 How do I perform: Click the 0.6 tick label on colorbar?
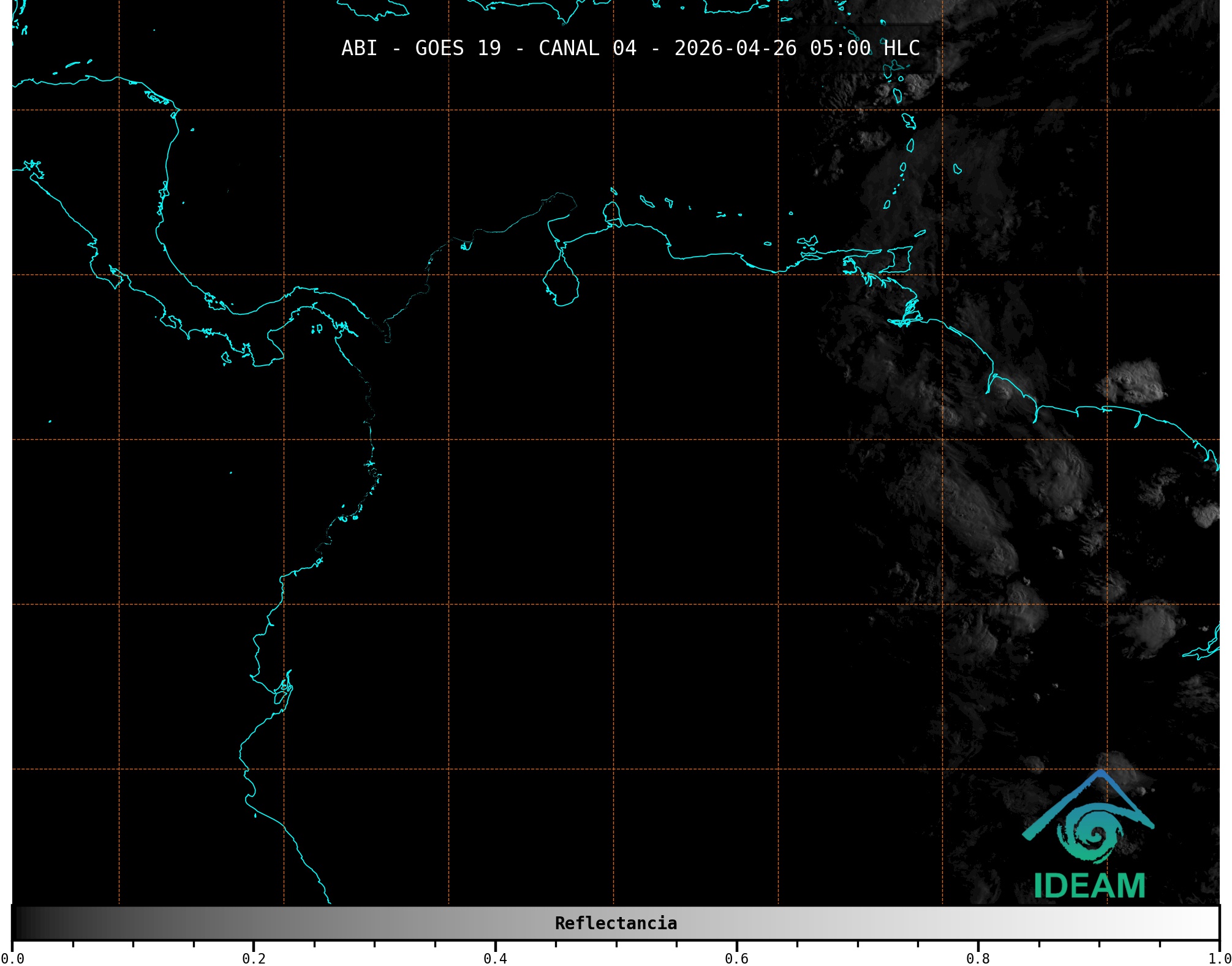[736, 959]
